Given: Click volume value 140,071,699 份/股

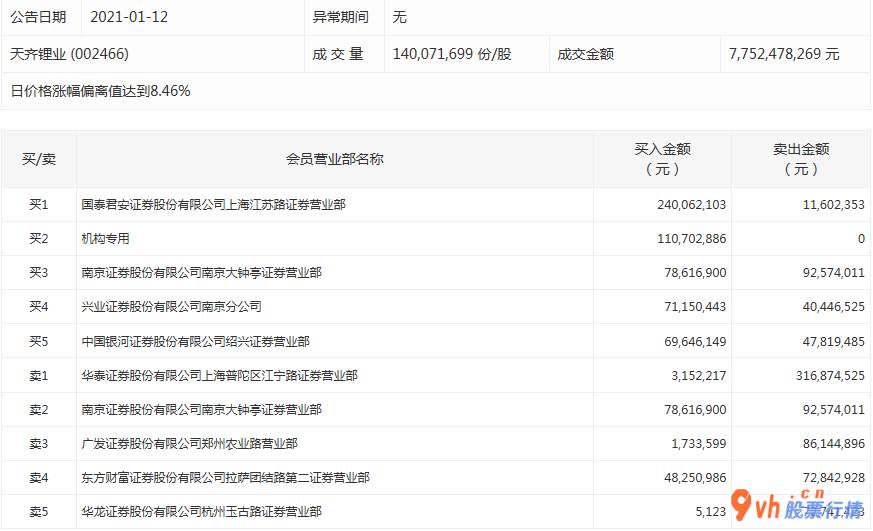Looking at the screenshot, I should pyautogui.click(x=452, y=54).
